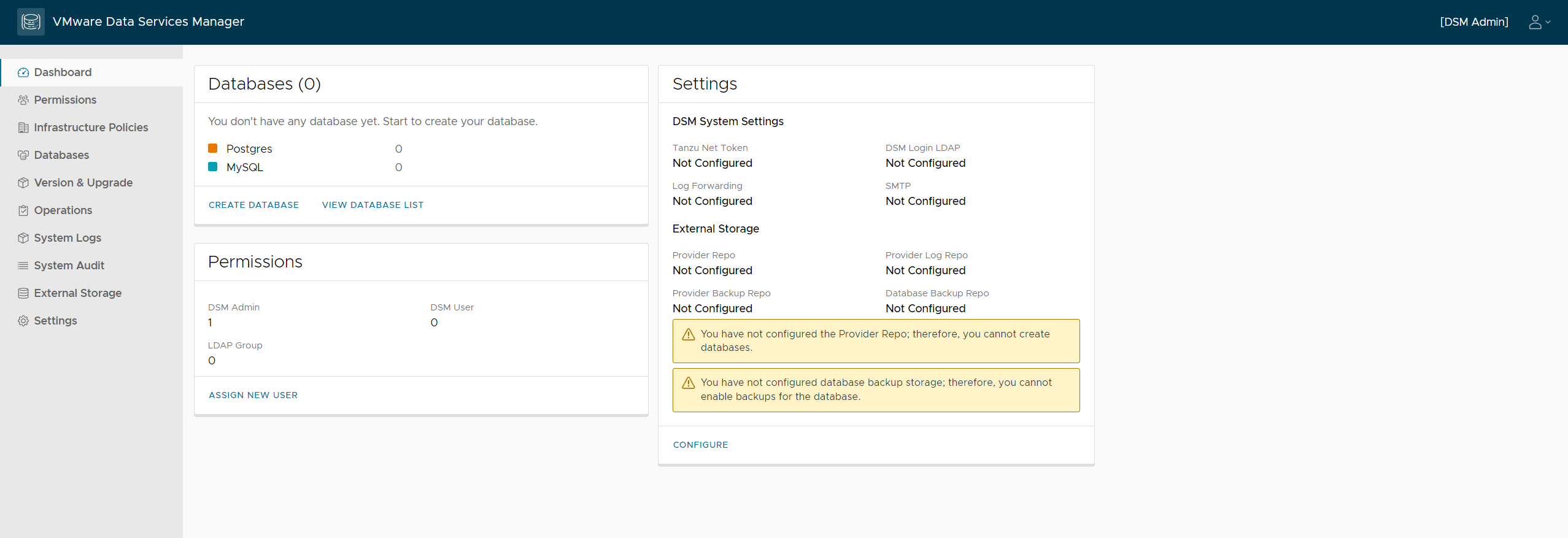Go to System Audit page
The width and height of the screenshot is (1568, 538).
69,266
